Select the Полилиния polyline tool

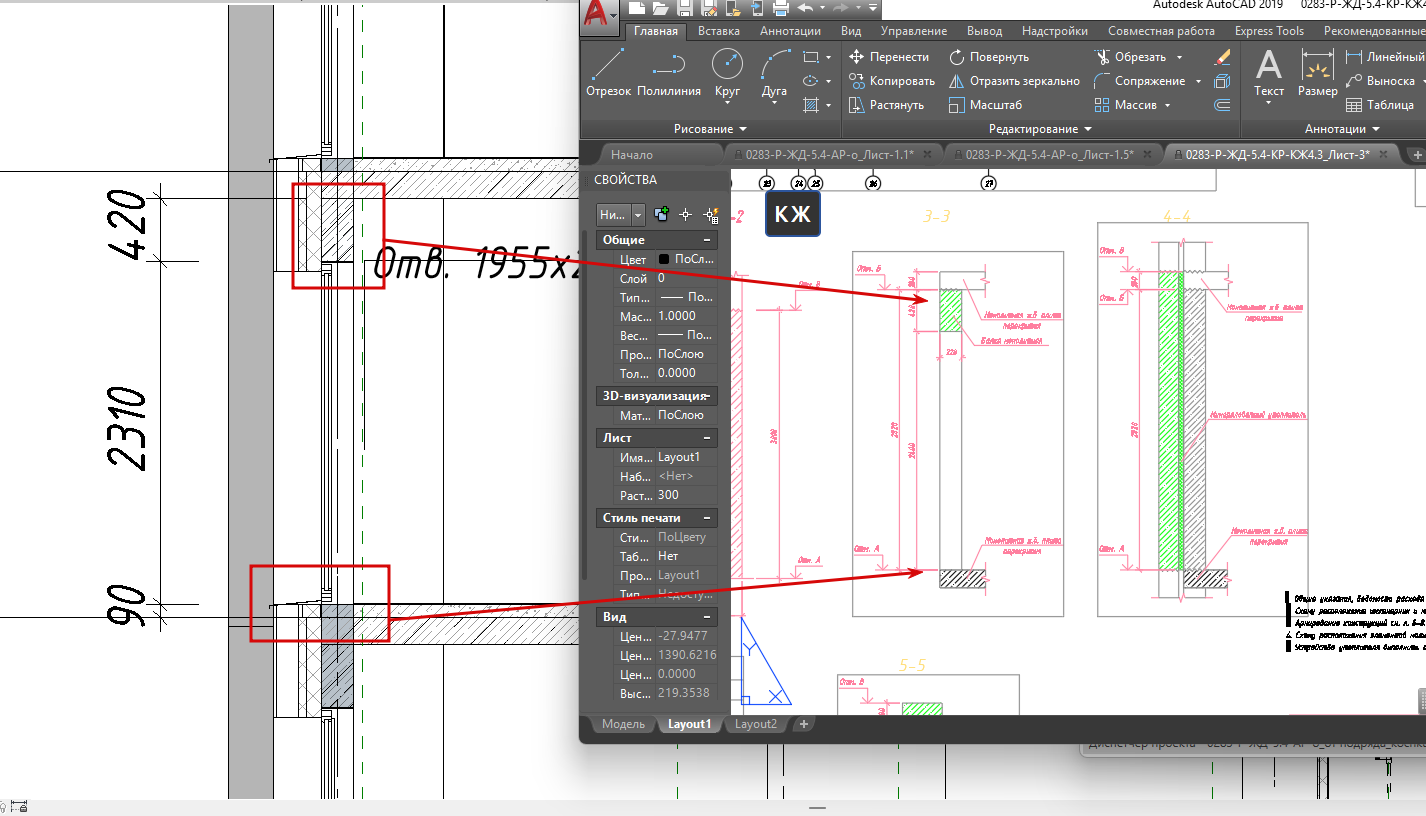pos(668,73)
